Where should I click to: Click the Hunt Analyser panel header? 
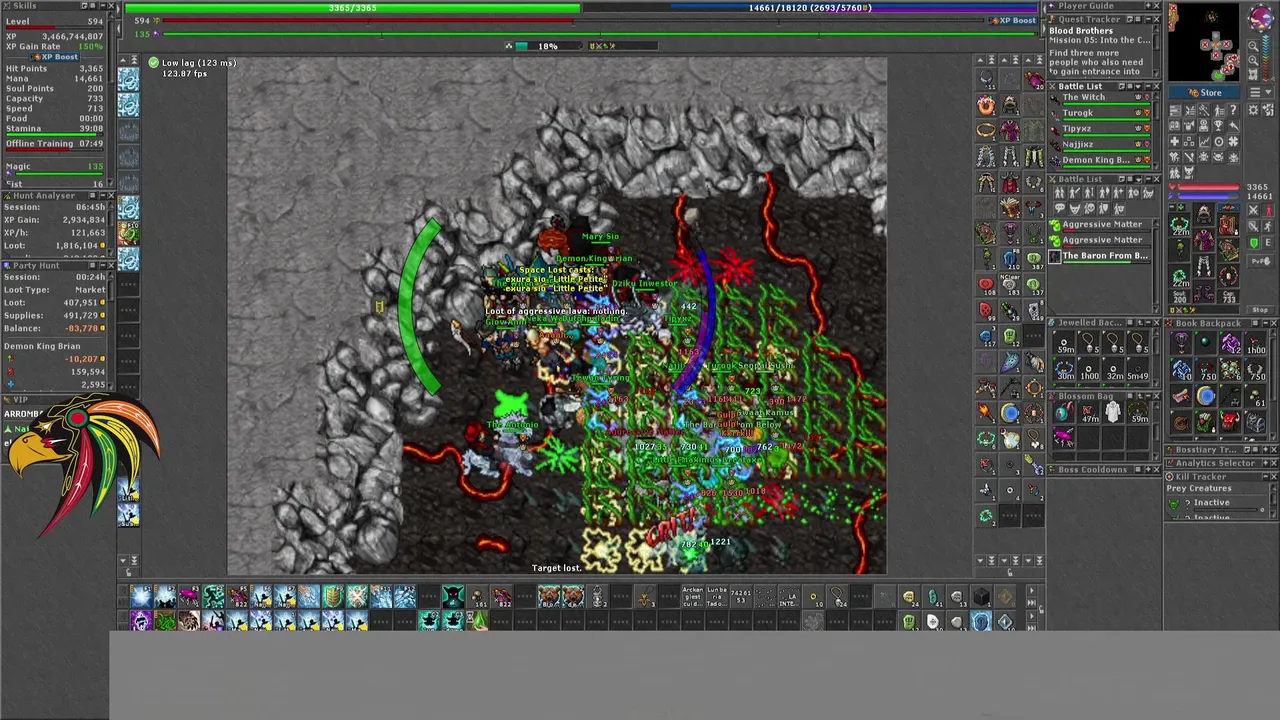click(x=58, y=196)
